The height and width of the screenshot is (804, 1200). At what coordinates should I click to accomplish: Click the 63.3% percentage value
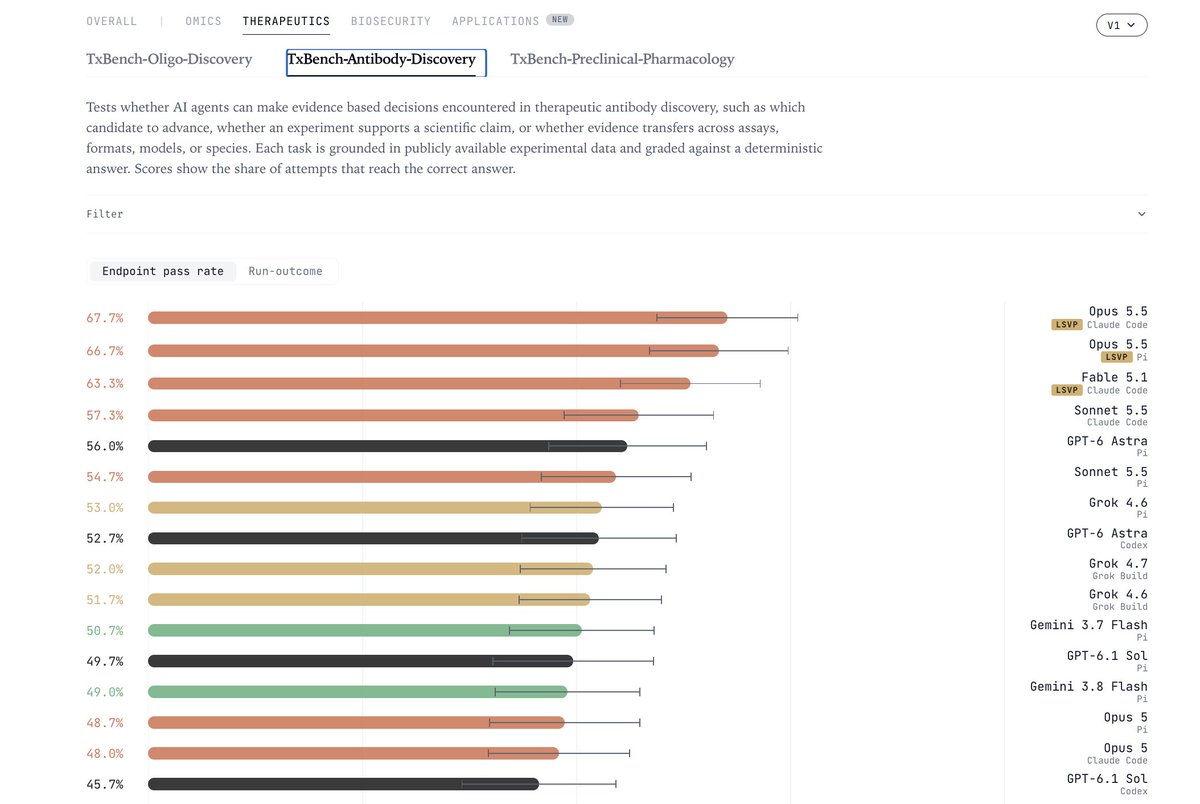105,384
